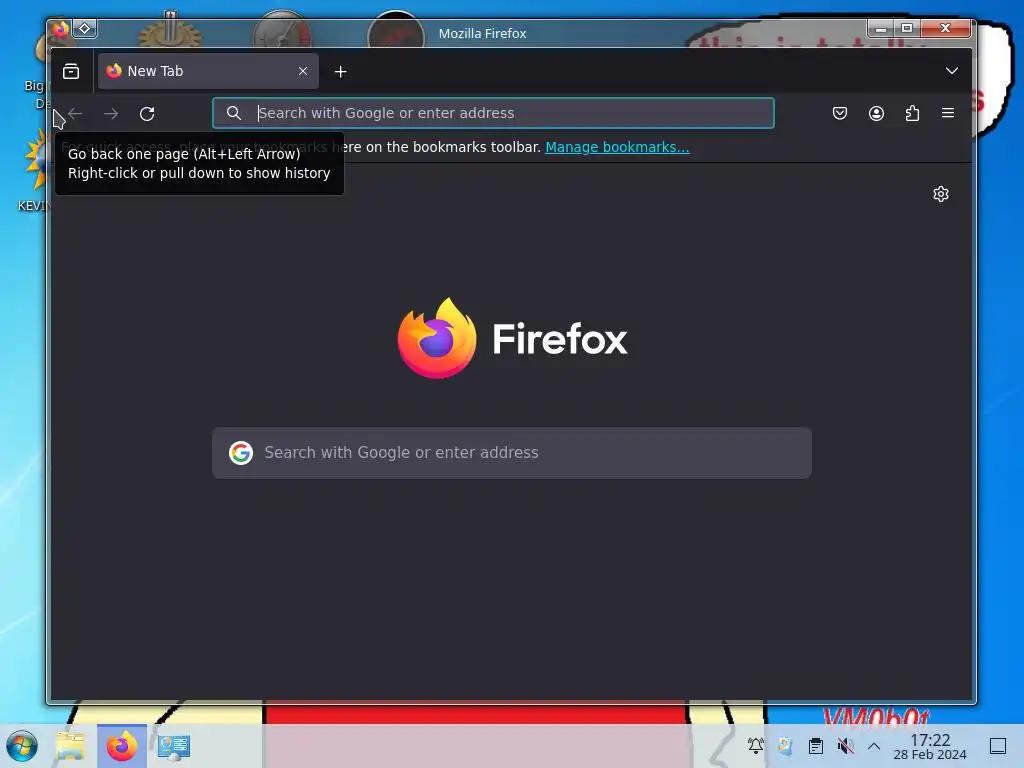
Task: Select Firefox in the taskbar
Action: click(121, 746)
